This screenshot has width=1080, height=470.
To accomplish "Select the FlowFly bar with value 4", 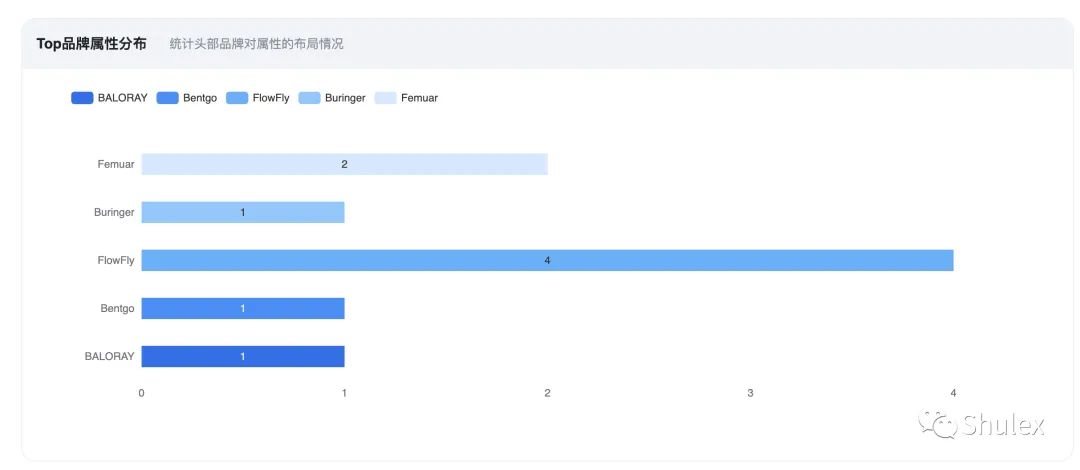I will [548, 260].
